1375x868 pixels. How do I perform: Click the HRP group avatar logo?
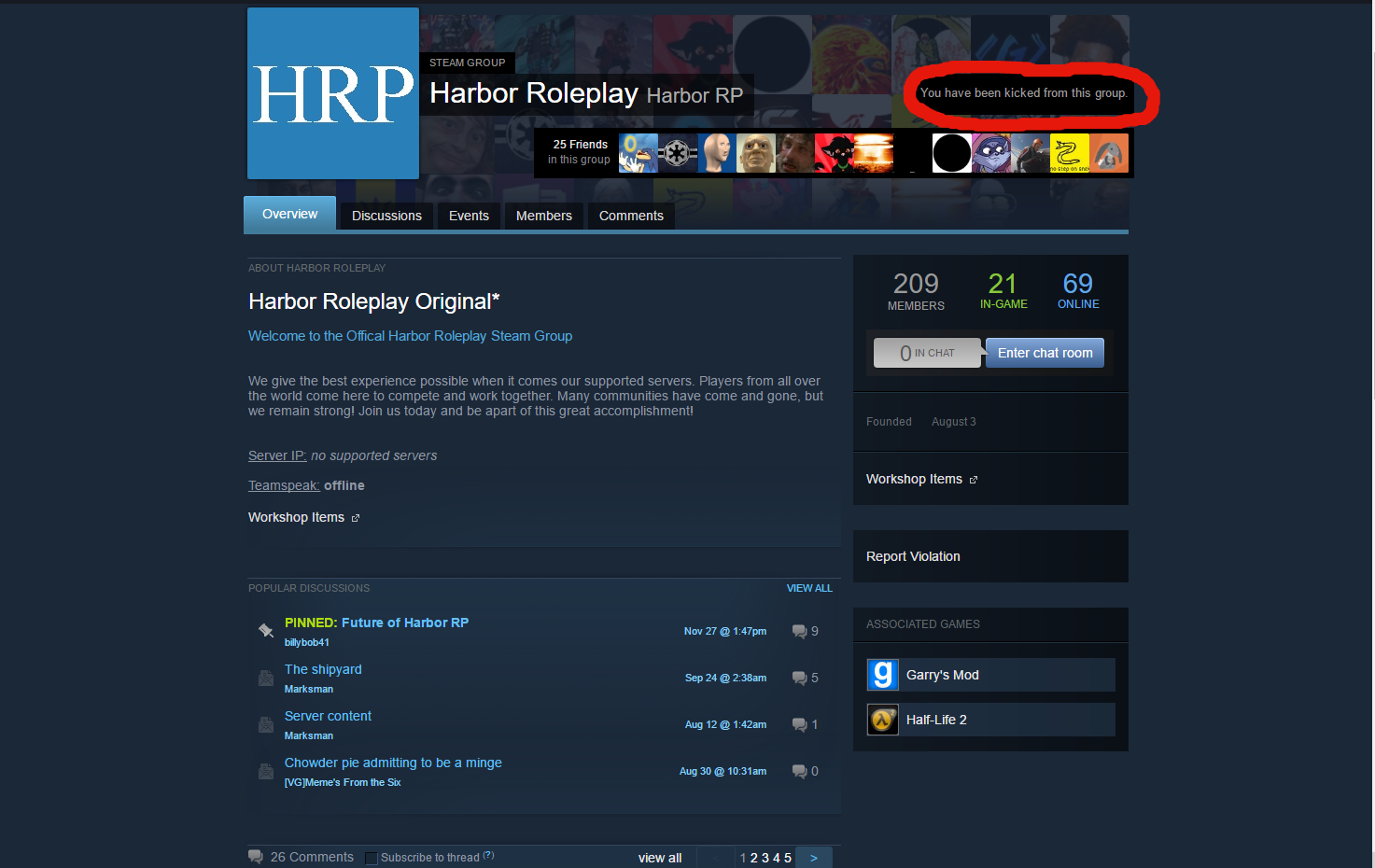333,93
